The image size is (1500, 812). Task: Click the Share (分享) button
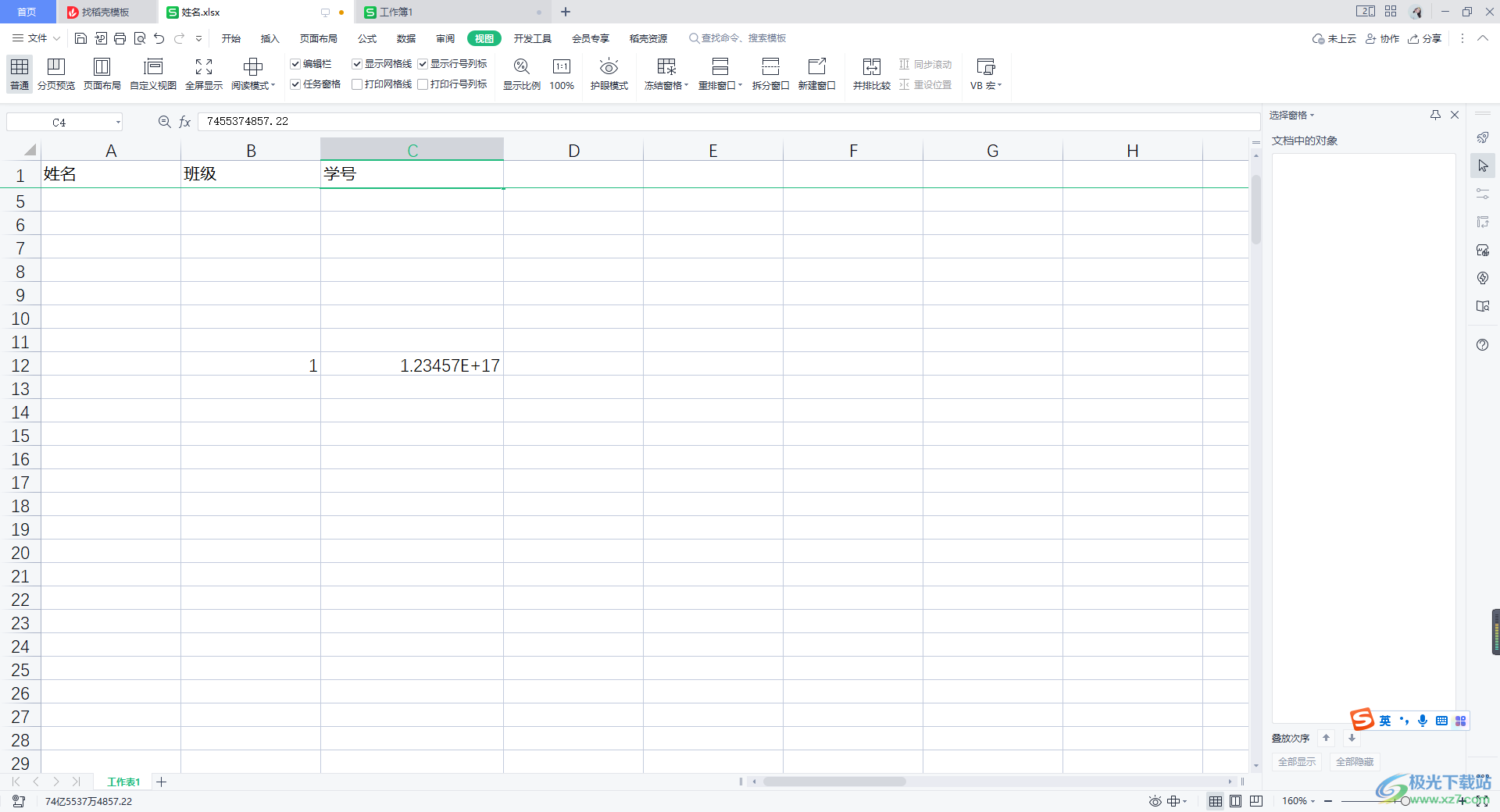click(1425, 38)
